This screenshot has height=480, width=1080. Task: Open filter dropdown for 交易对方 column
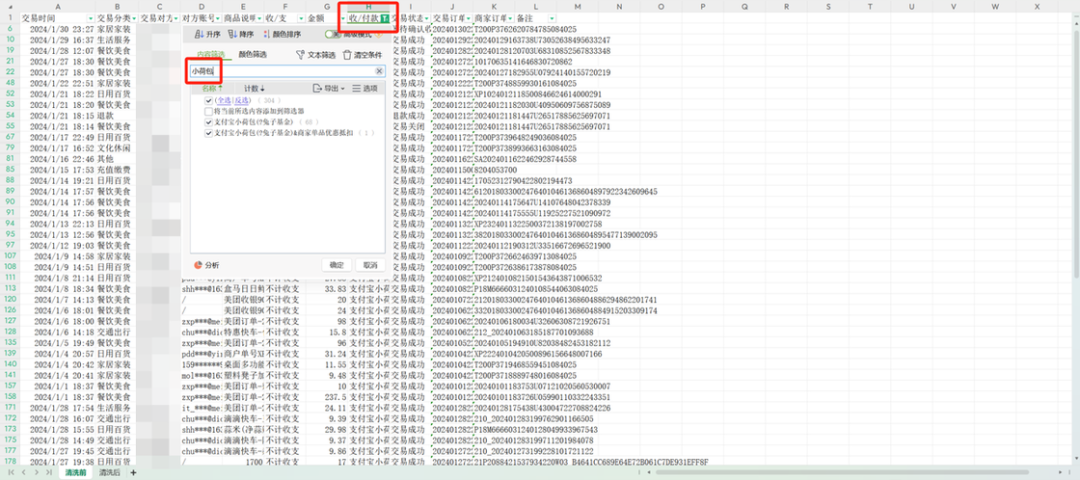pos(175,18)
